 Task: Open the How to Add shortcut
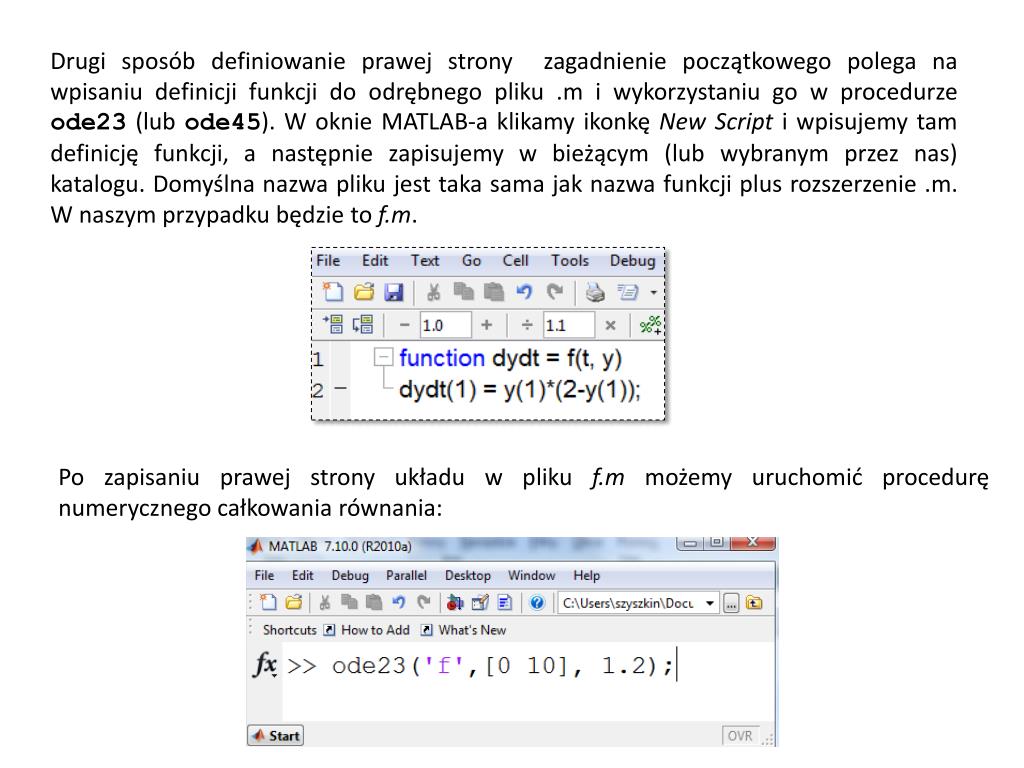(368, 630)
